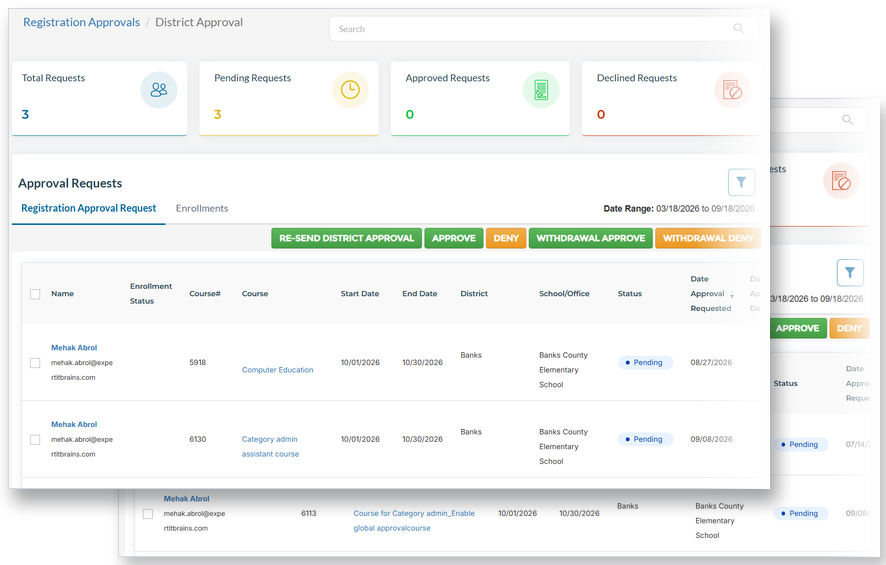The height and width of the screenshot is (565, 886).
Task: Click the search magnifier in back window
Action: tap(848, 120)
